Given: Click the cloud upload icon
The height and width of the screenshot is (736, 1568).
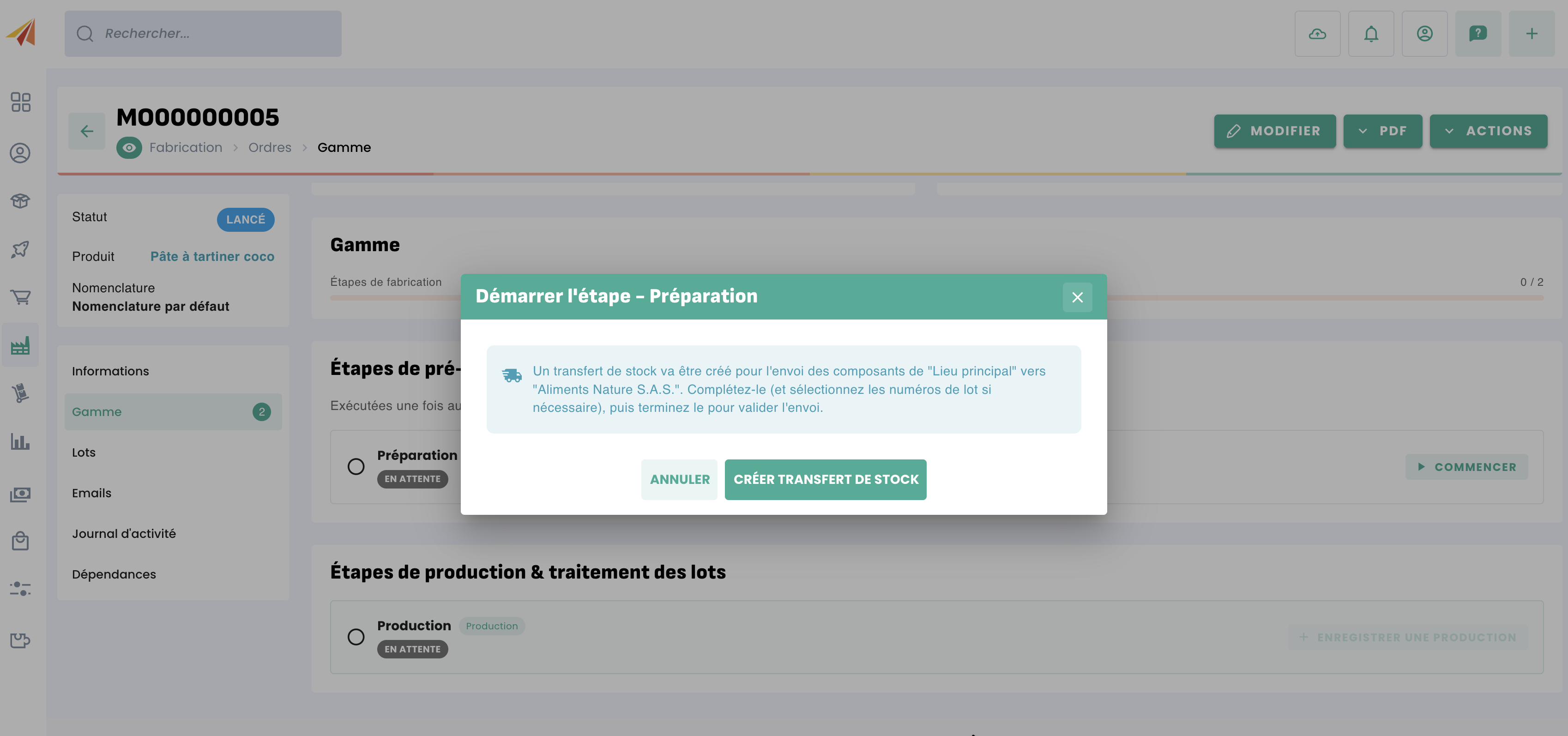Looking at the screenshot, I should (1317, 34).
